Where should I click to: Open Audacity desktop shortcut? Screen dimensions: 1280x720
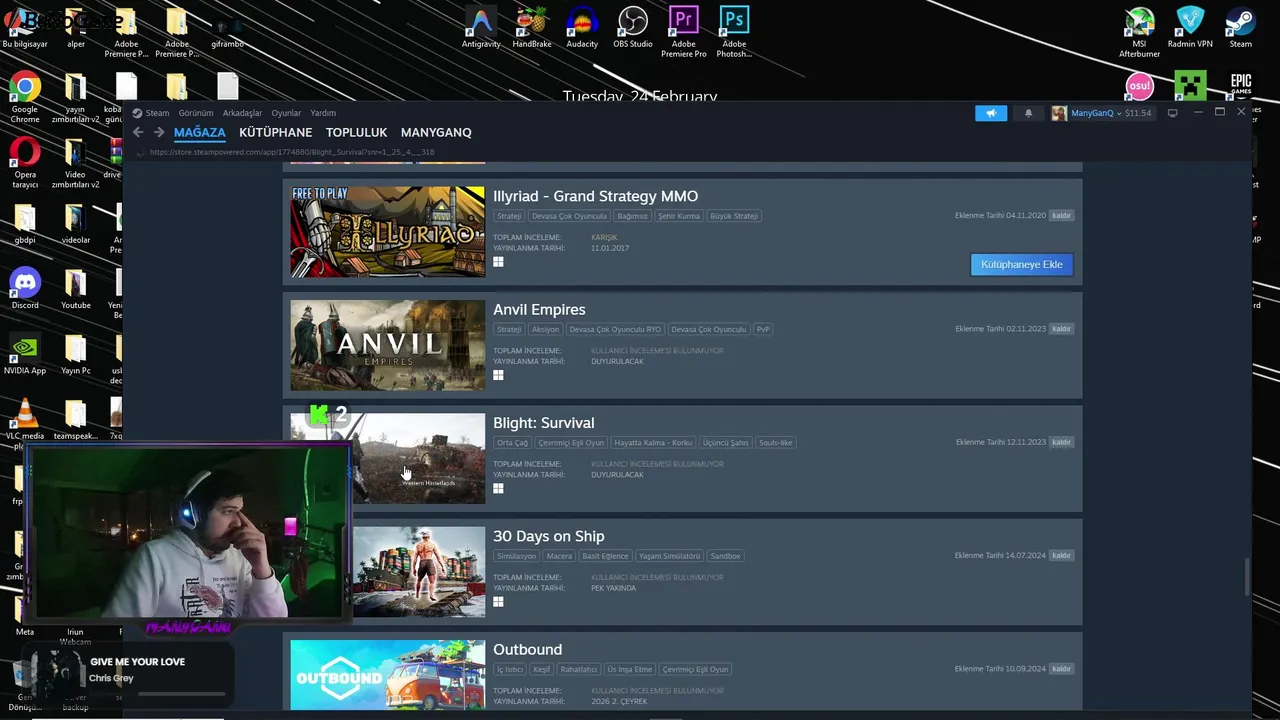[582, 28]
